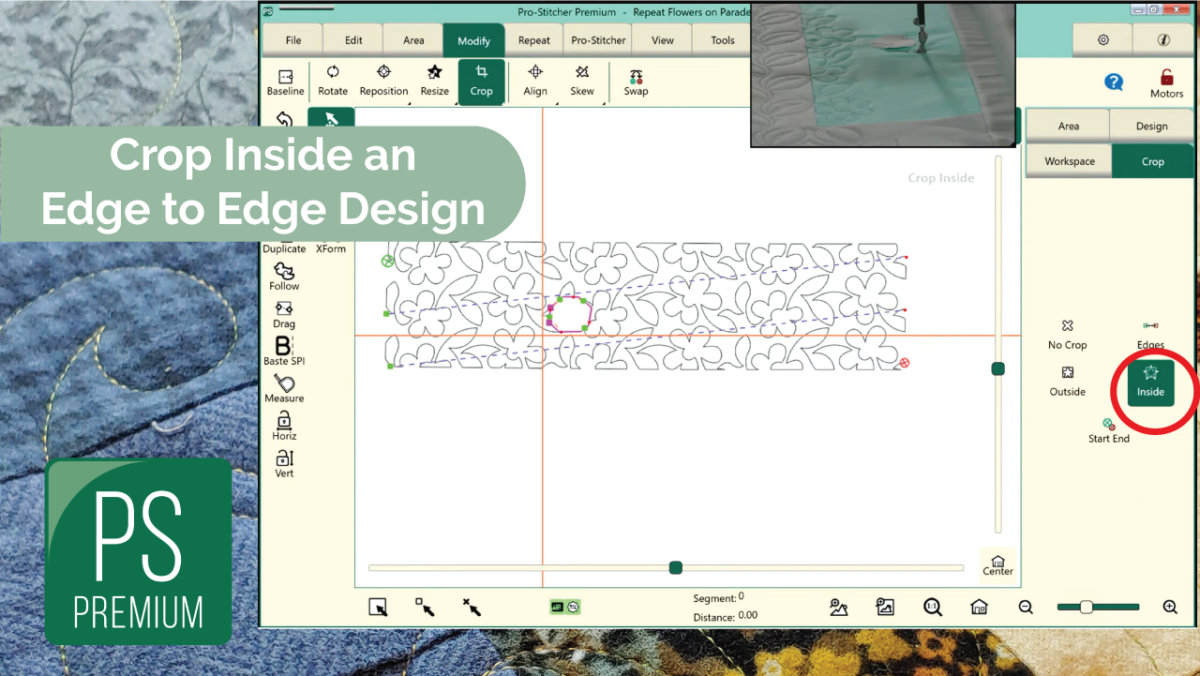Activate the Drag tool
The image size is (1200, 676).
point(283,315)
